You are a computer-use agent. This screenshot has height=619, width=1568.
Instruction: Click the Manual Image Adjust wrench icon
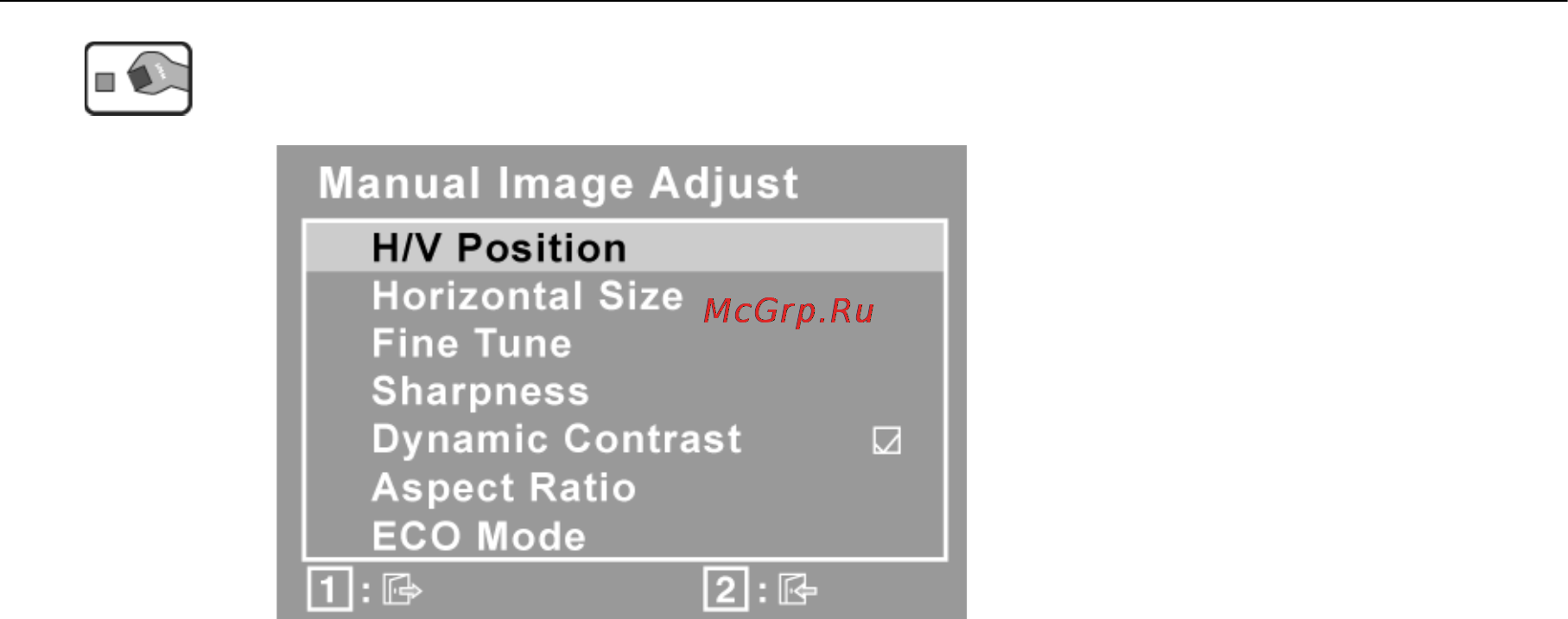[x=138, y=79]
